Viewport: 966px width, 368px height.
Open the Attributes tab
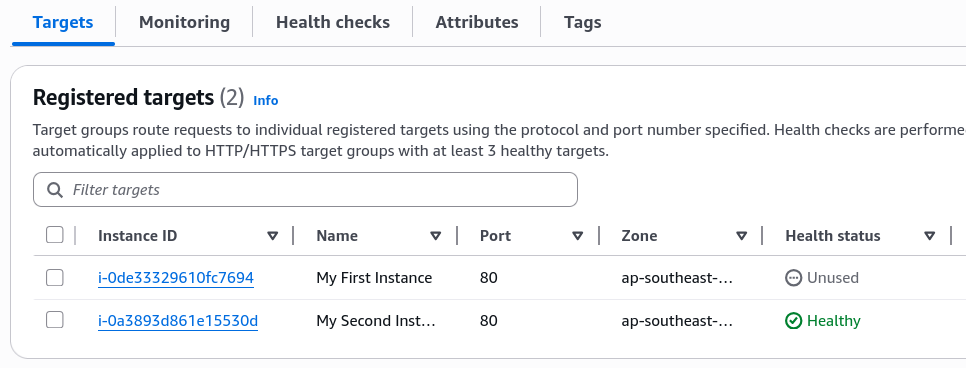point(477,22)
